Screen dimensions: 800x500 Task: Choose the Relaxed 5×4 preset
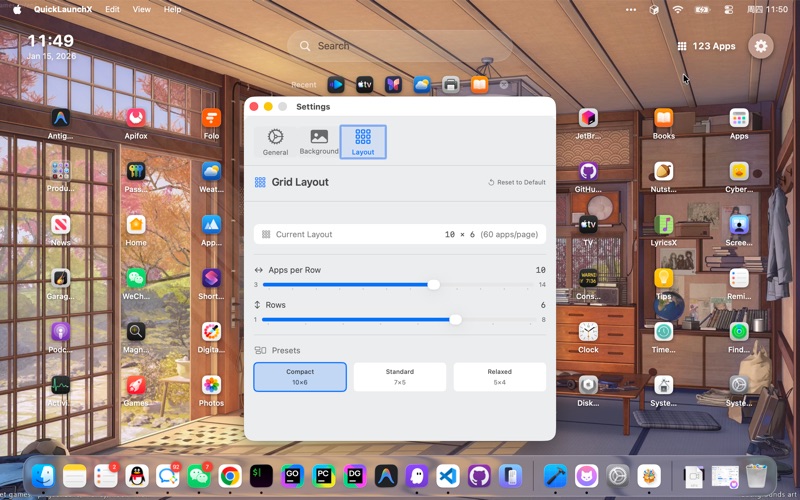499,377
